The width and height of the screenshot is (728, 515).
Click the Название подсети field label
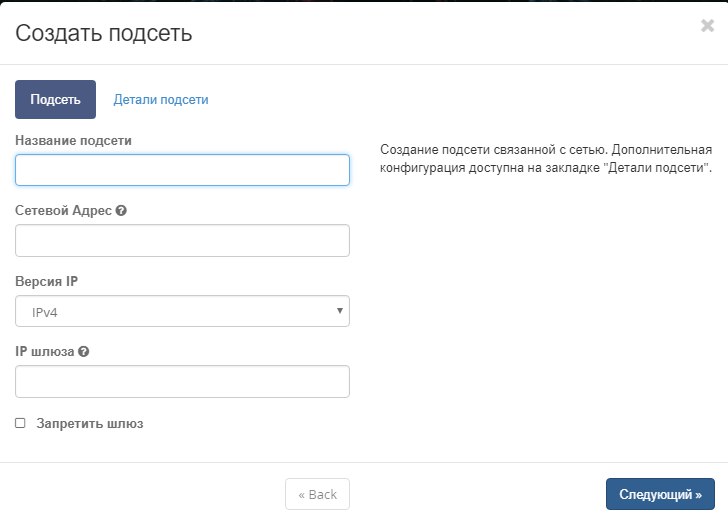coord(73,141)
